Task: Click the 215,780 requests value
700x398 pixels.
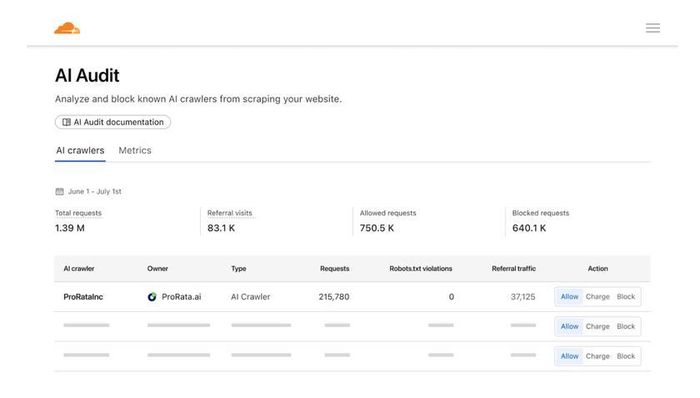Action: pos(334,297)
